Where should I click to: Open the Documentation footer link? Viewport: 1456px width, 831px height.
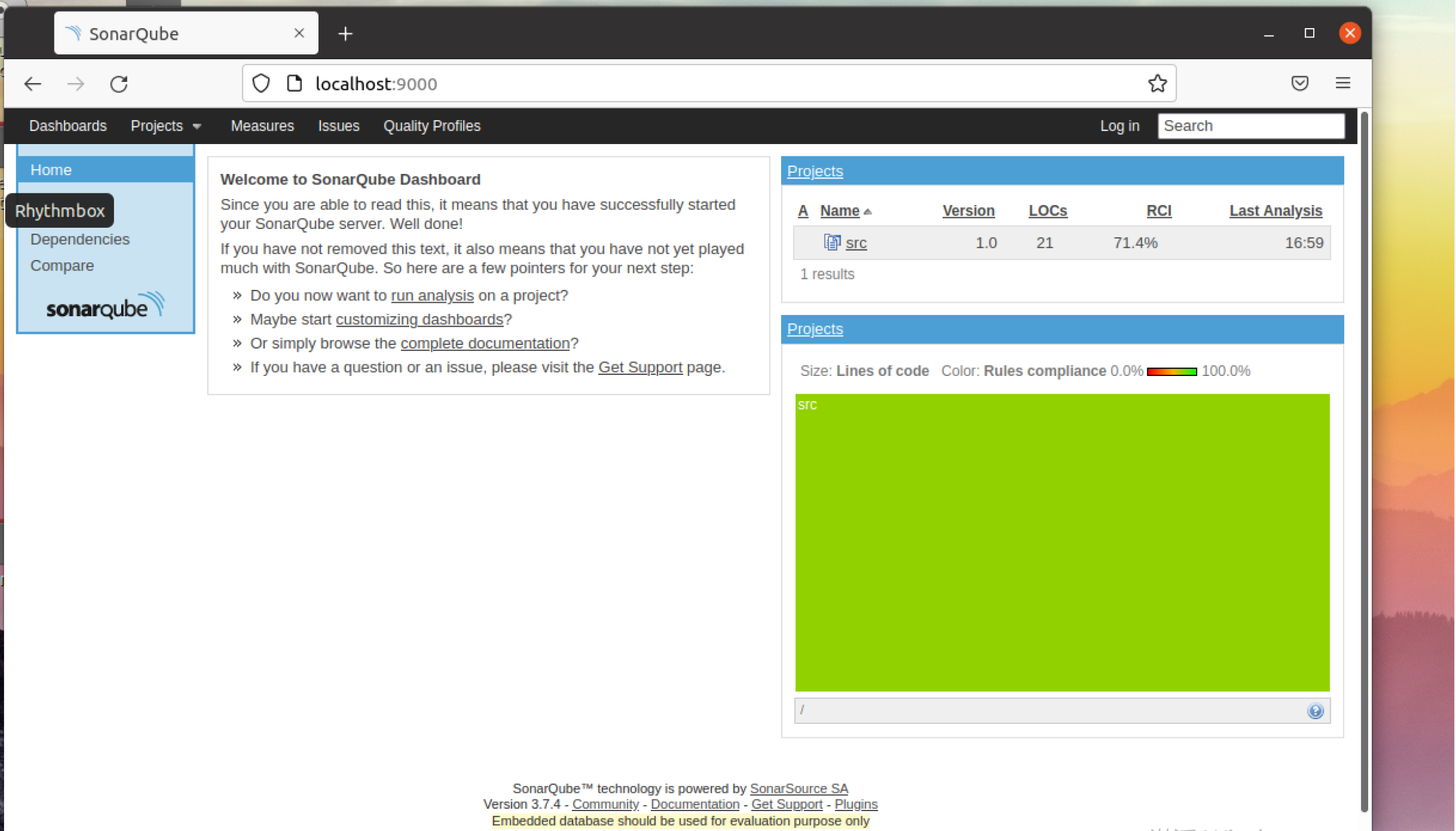(694, 804)
